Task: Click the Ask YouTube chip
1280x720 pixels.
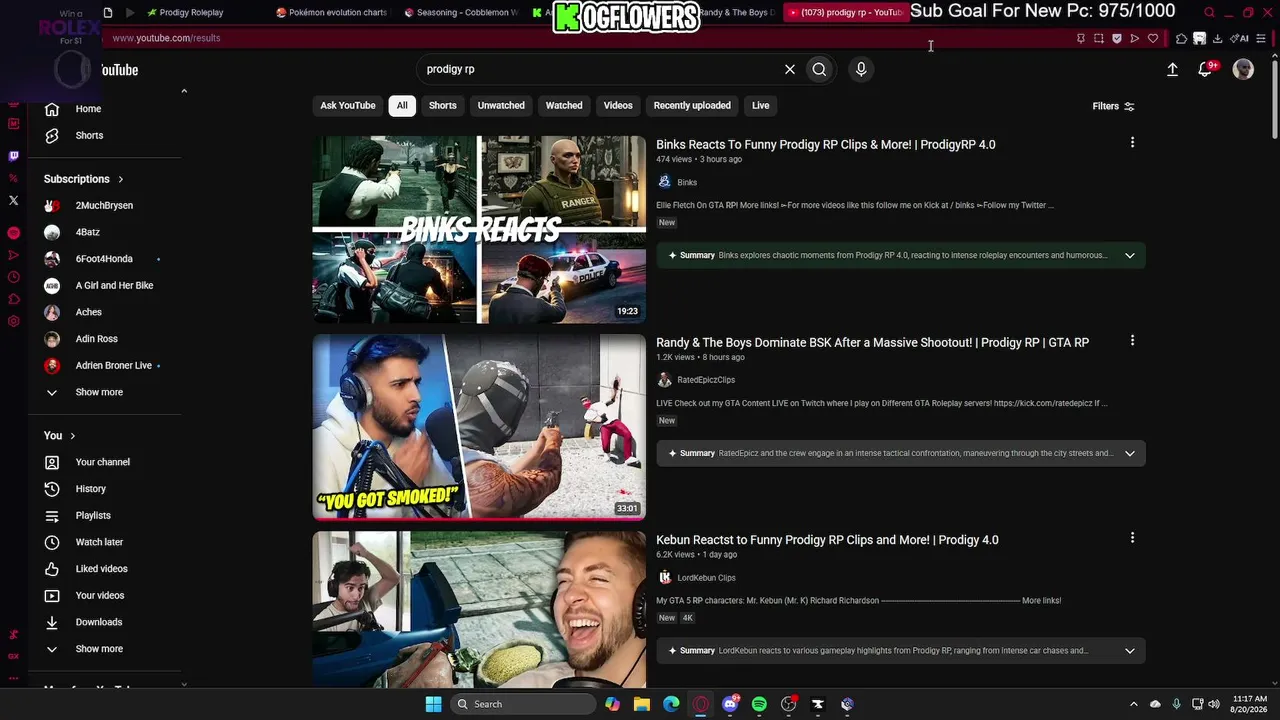Action: (x=348, y=105)
